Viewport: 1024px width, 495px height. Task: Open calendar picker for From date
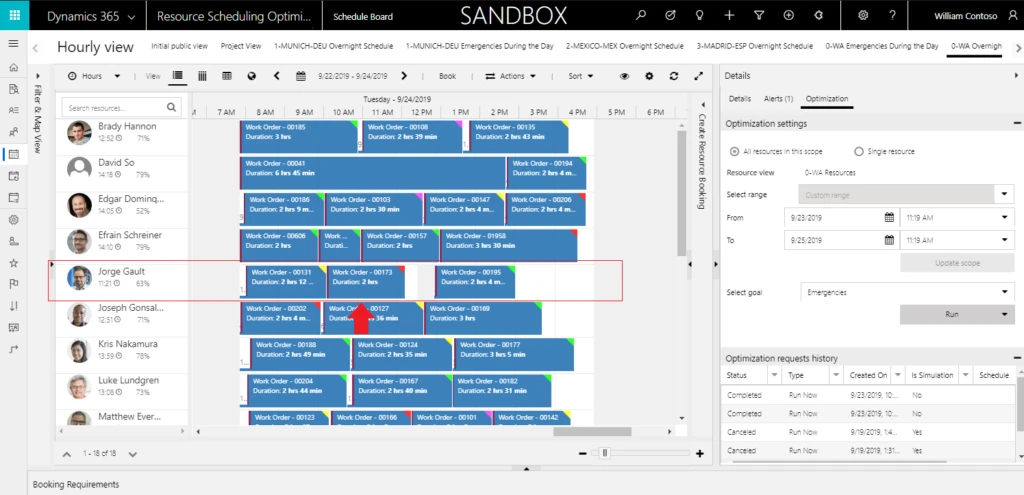pyautogui.click(x=889, y=217)
